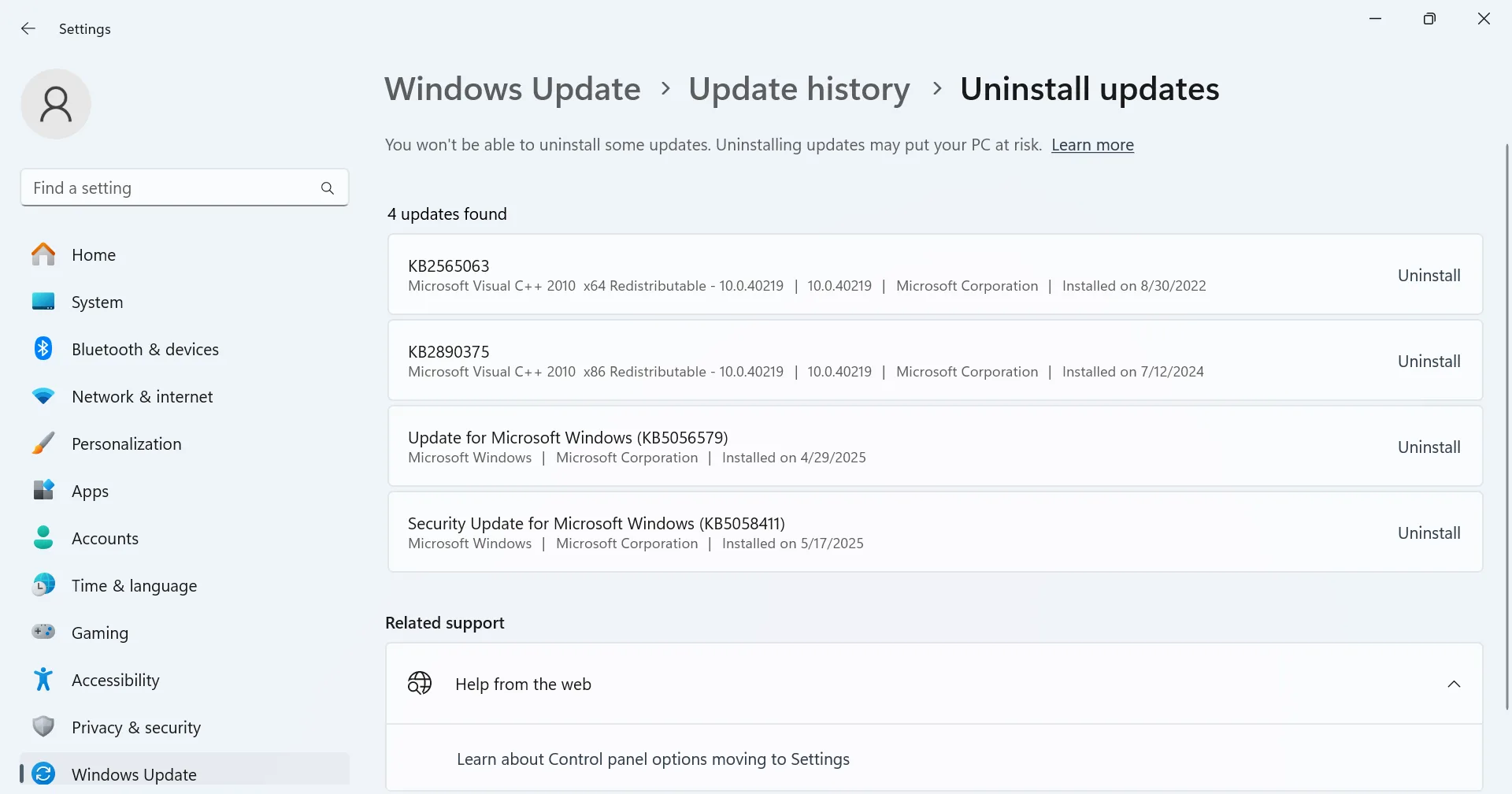1512x794 pixels.
Task: Click the "4 updates found" text
Action: [447, 214]
